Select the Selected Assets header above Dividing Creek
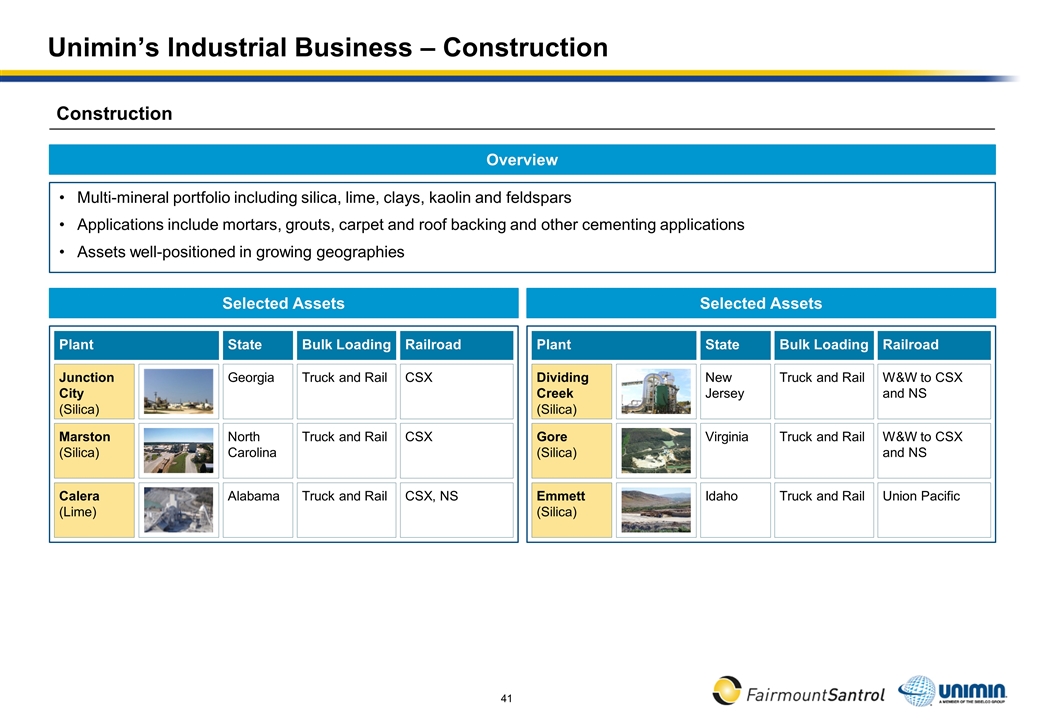 point(760,303)
